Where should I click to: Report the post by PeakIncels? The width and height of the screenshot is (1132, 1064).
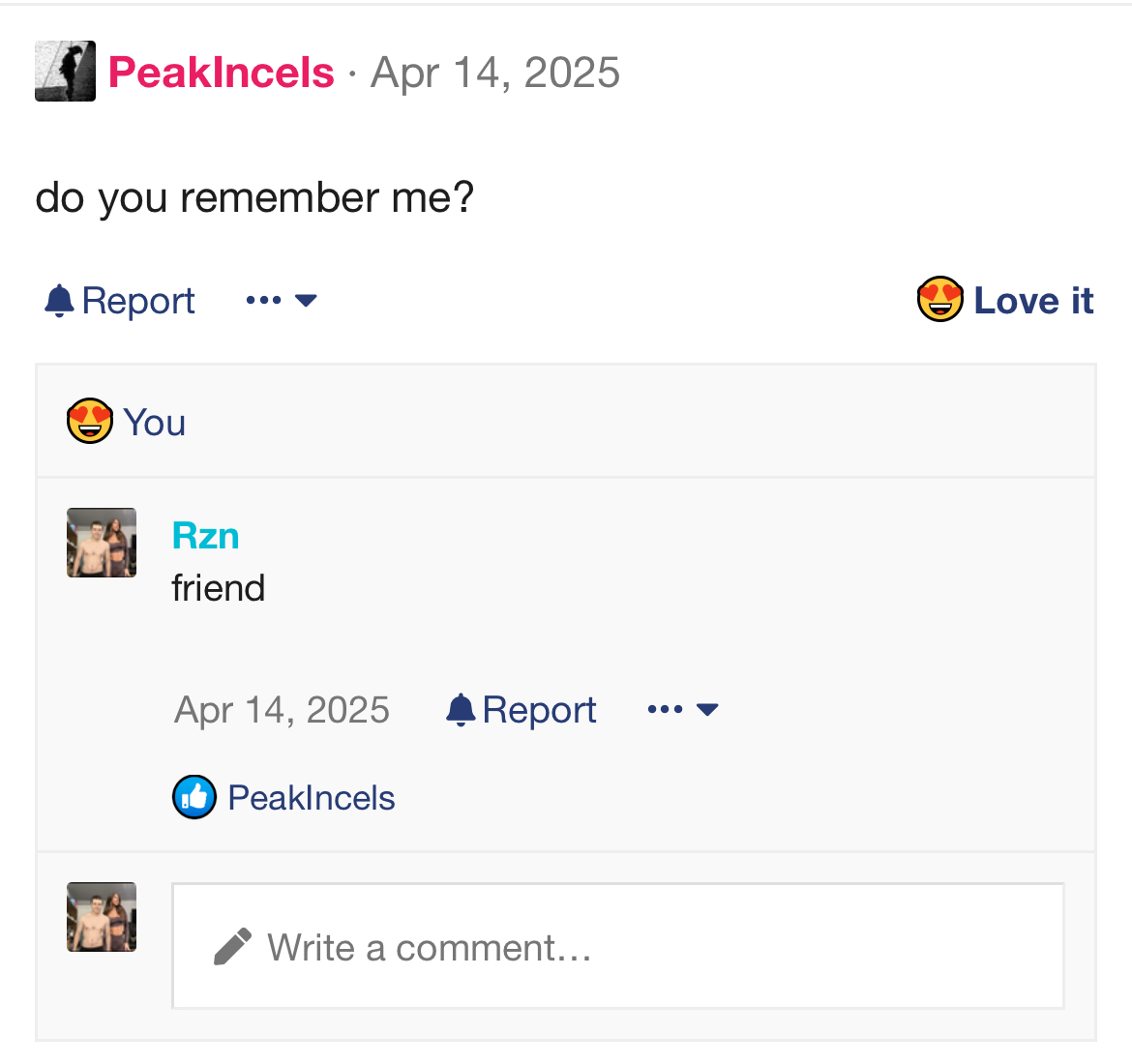(138, 301)
